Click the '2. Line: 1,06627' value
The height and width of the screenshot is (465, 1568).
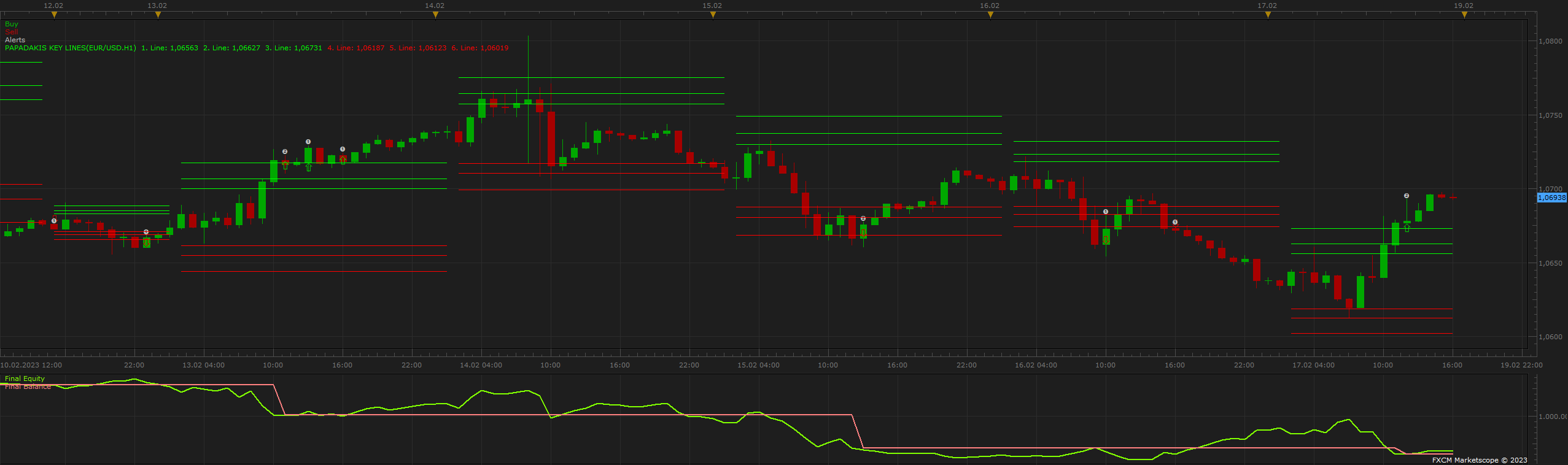232,48
